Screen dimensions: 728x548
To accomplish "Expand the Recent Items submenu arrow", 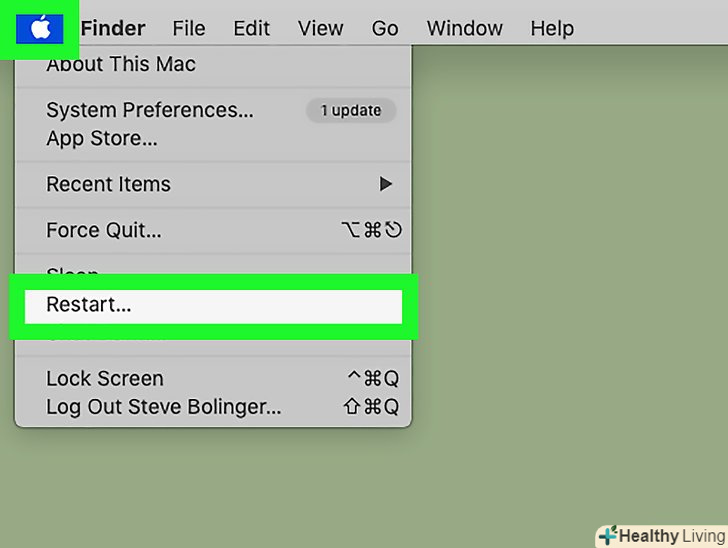I will click(385, 185).
